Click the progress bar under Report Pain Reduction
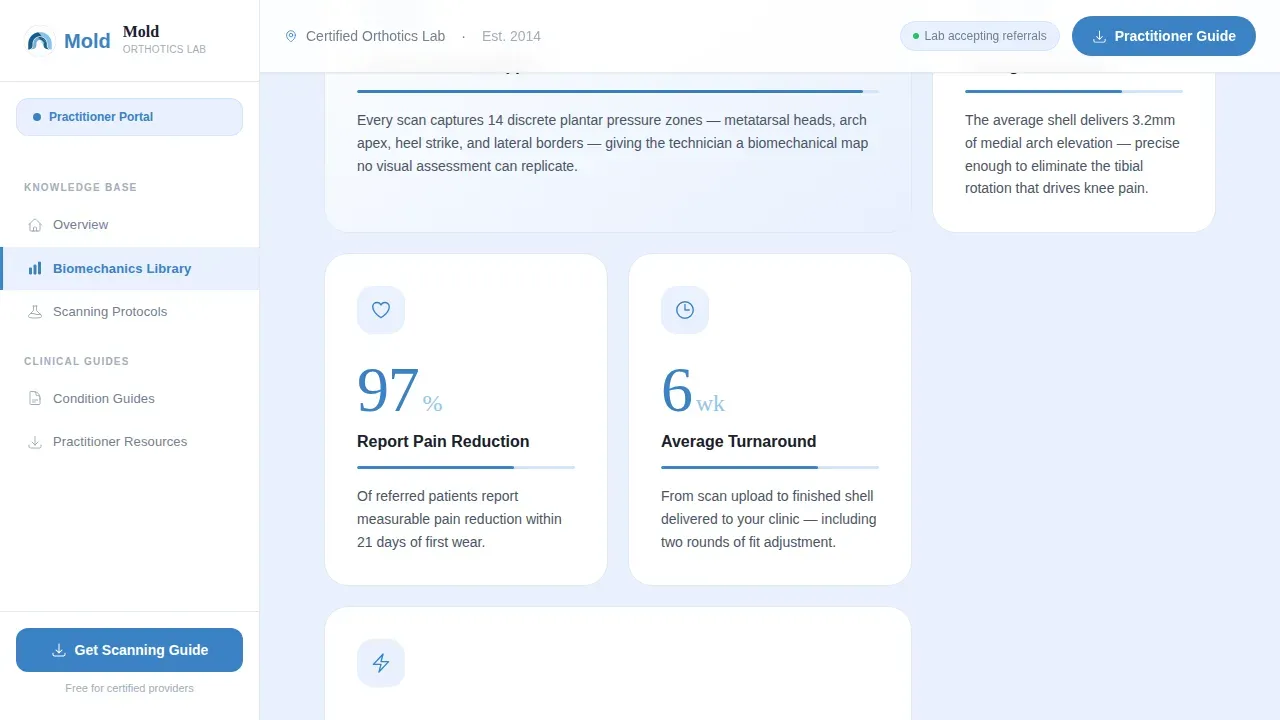Image resolution: width=1280 pixels, height=720 pixels. click(466, 467)
